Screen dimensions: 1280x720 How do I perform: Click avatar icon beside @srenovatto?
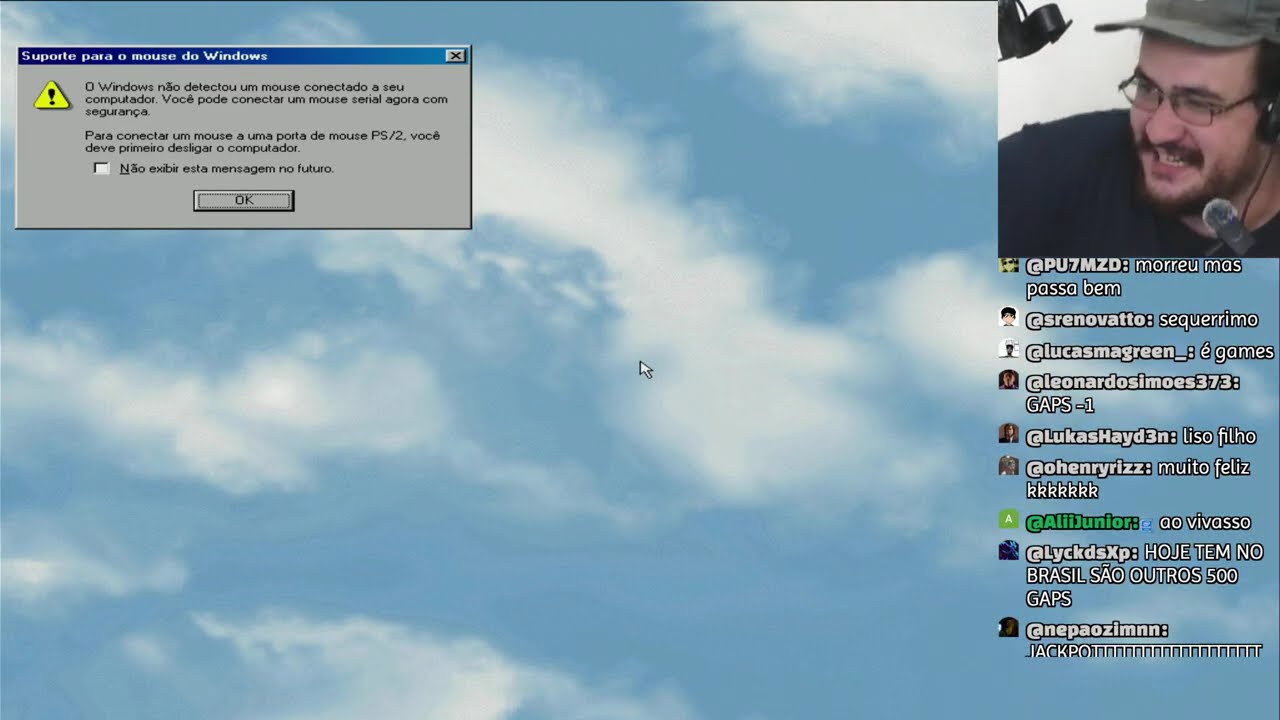[1008, 318]
